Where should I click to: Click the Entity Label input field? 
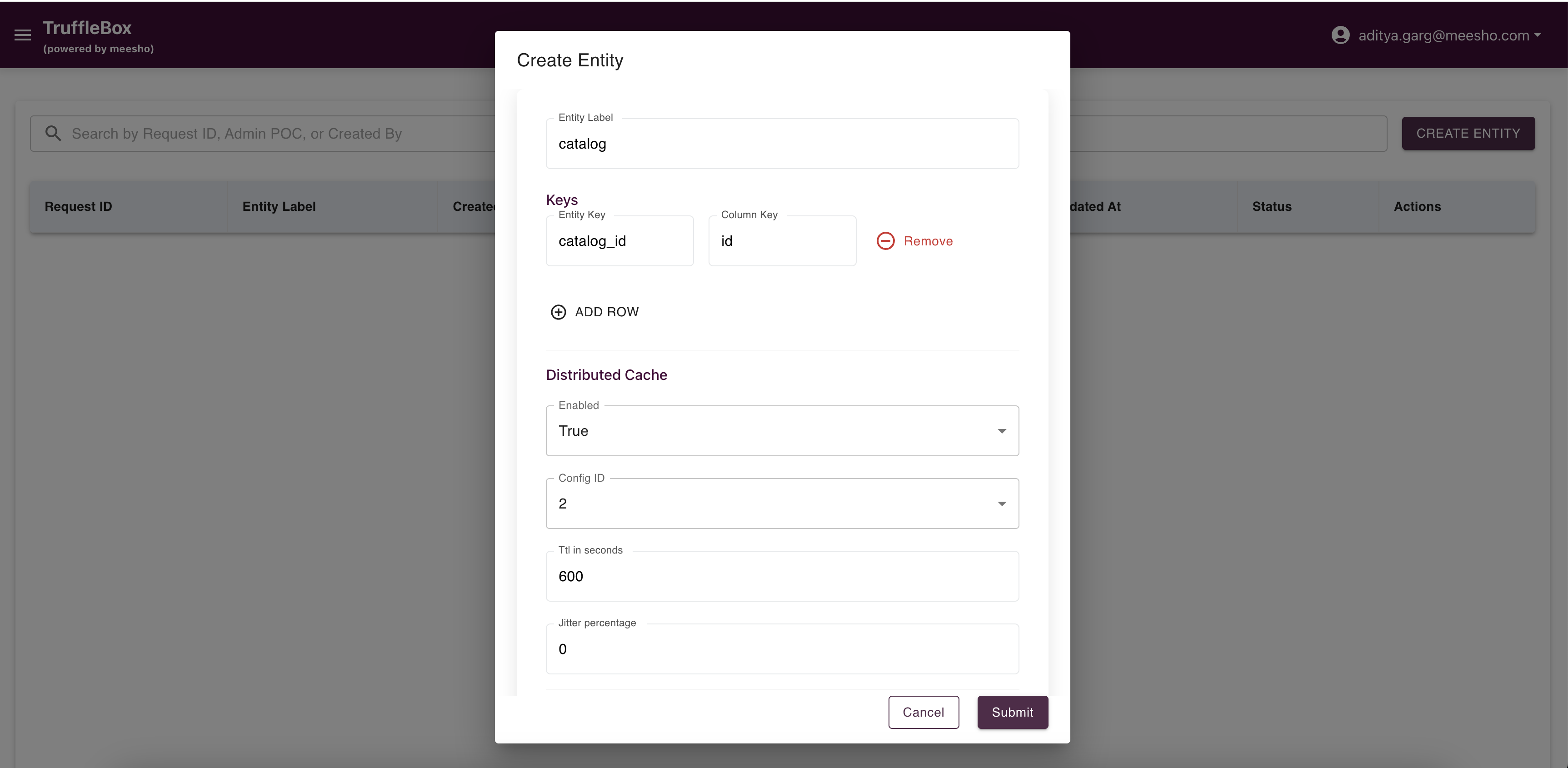click(x=782, y=144)
